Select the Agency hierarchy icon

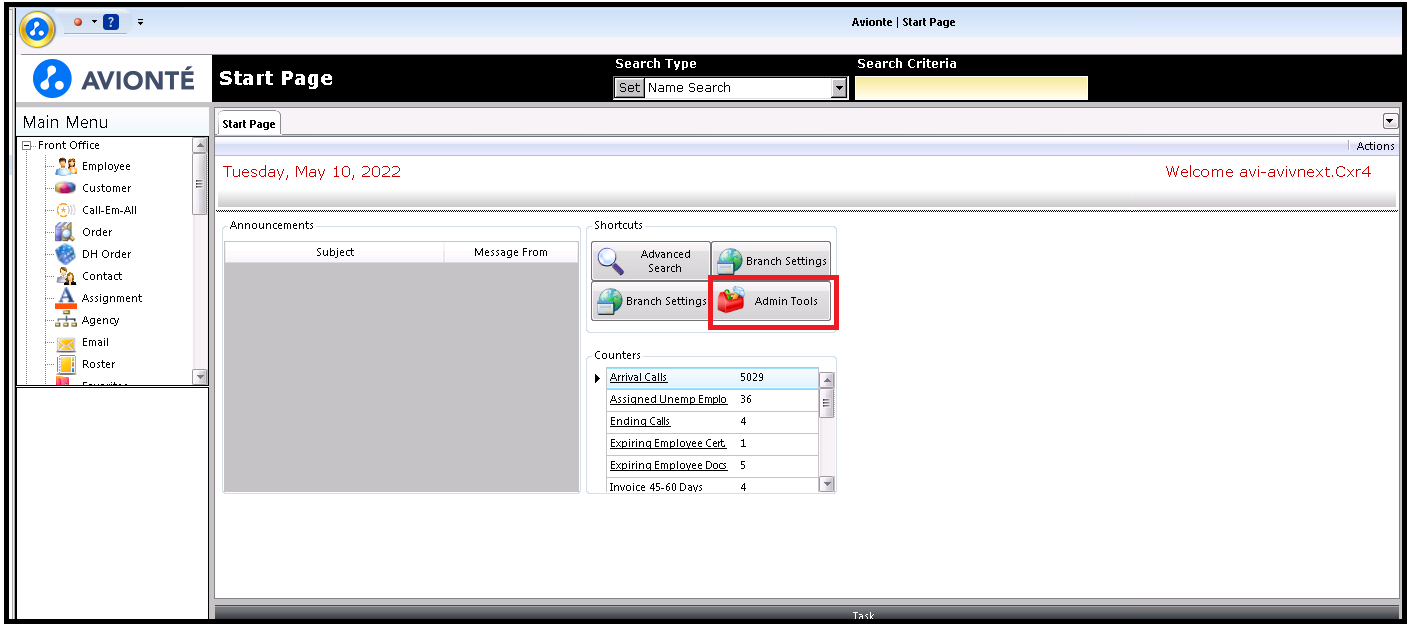(66, 320)
